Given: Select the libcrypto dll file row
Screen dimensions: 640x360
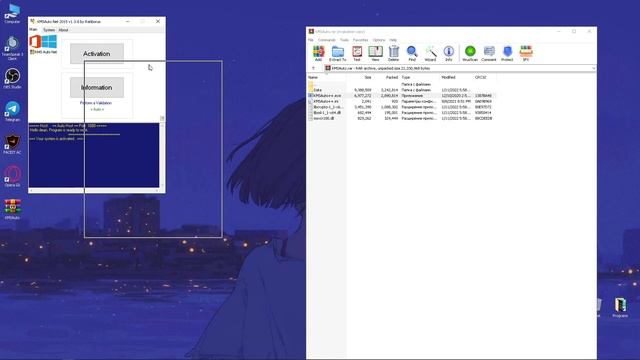Looking at the screenshot, I should coord(402,107).
